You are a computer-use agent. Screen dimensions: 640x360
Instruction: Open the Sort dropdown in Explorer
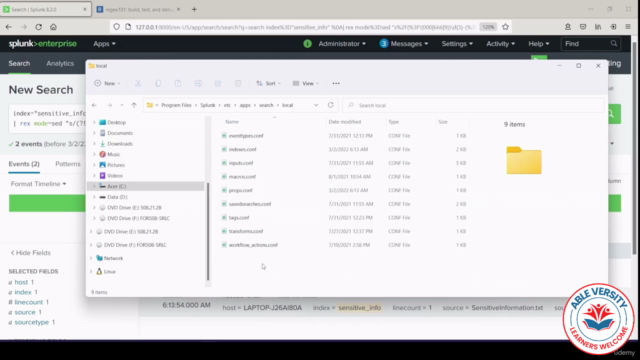click(268, 83)
